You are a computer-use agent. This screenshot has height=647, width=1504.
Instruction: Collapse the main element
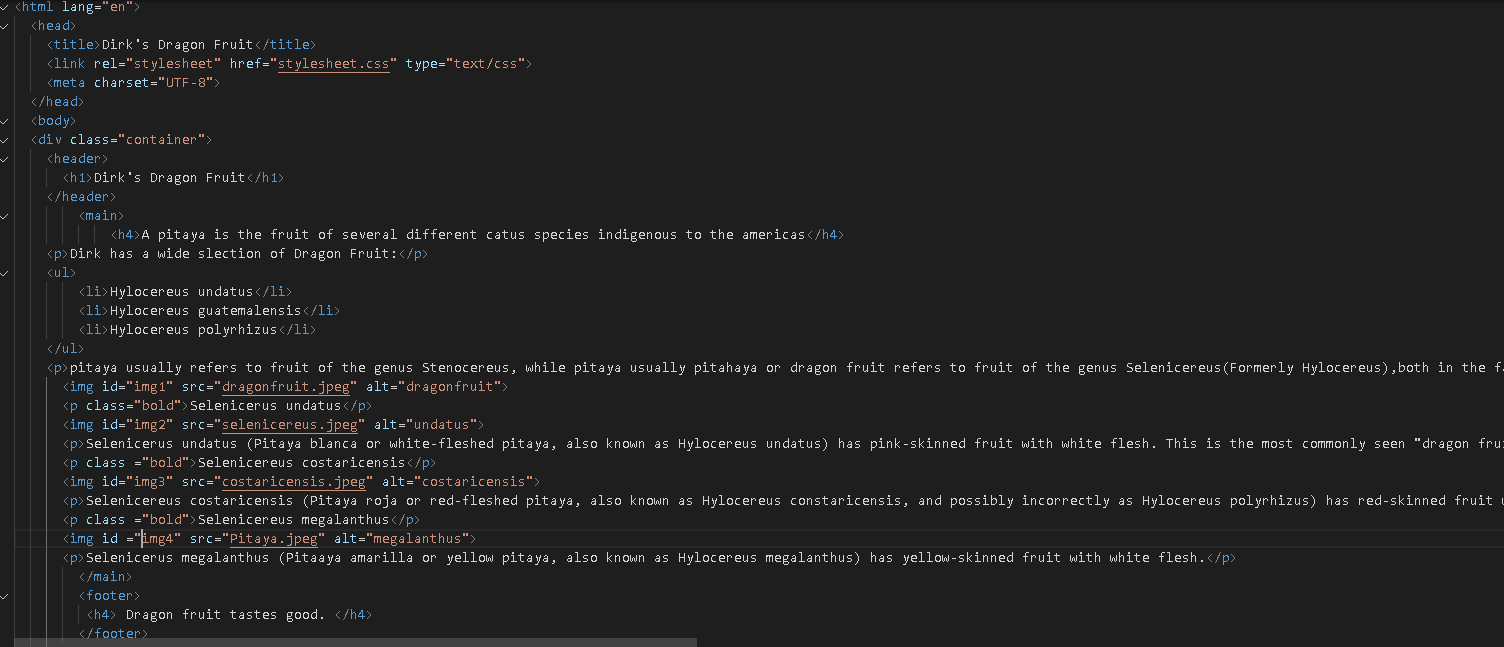coord(5,215)
